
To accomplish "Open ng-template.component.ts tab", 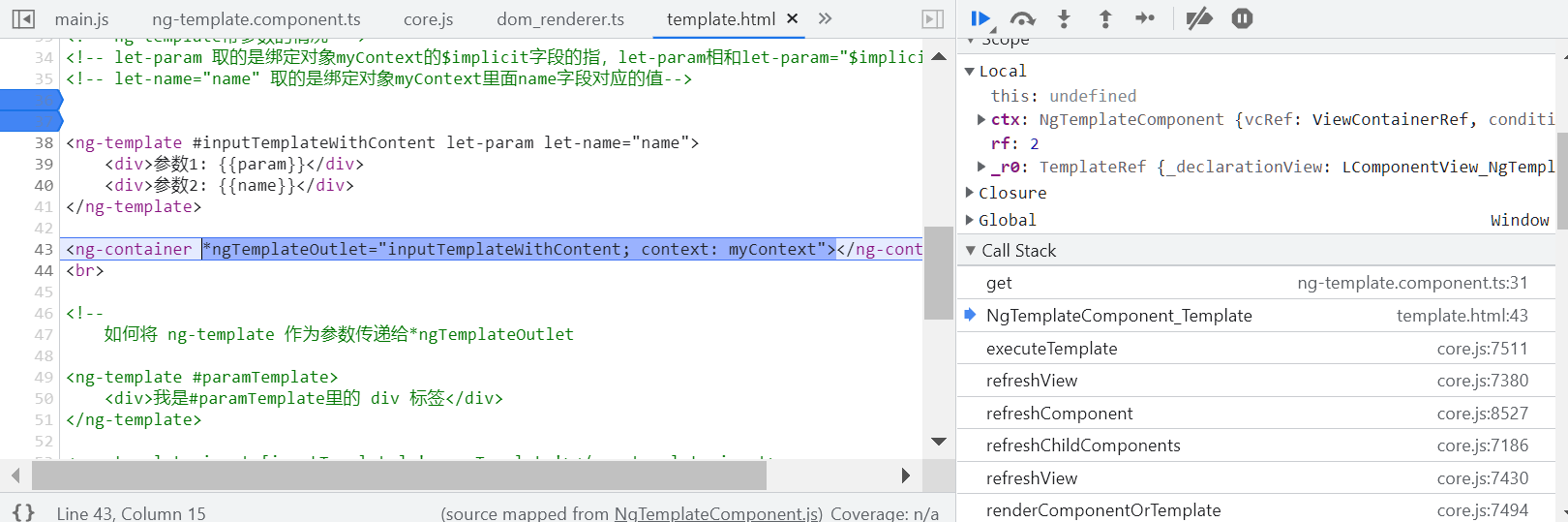I will [x=256, y=19].
